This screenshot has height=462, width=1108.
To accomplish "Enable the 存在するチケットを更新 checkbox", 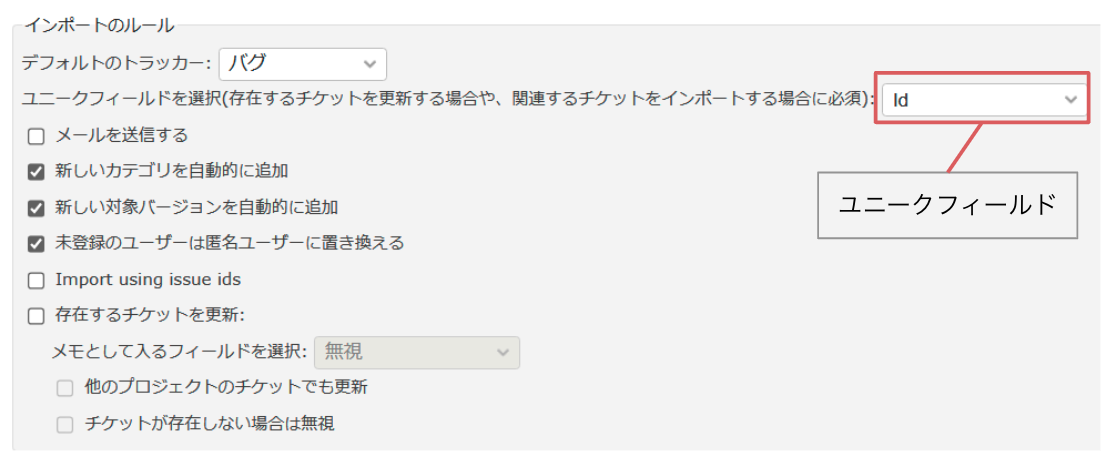I will coord(37,316).
